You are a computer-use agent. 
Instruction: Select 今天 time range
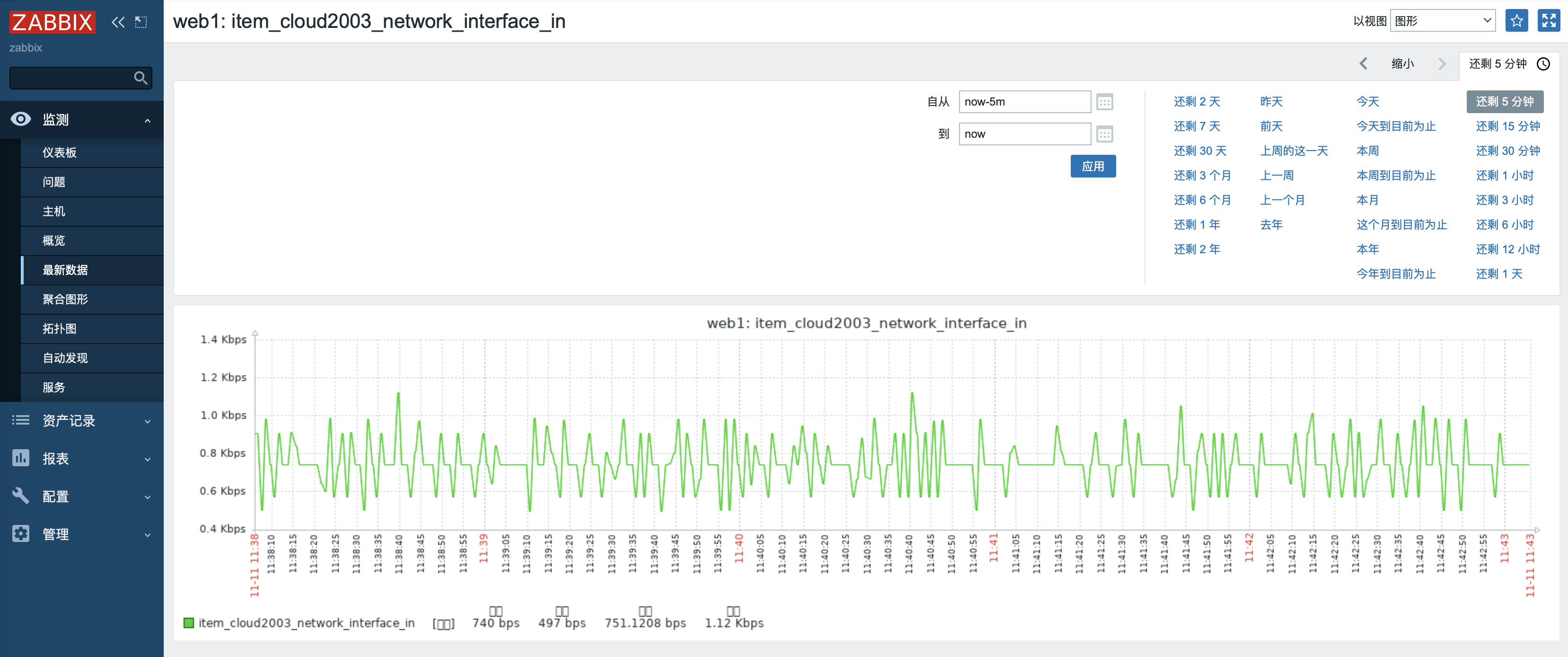pos(1368,102)
